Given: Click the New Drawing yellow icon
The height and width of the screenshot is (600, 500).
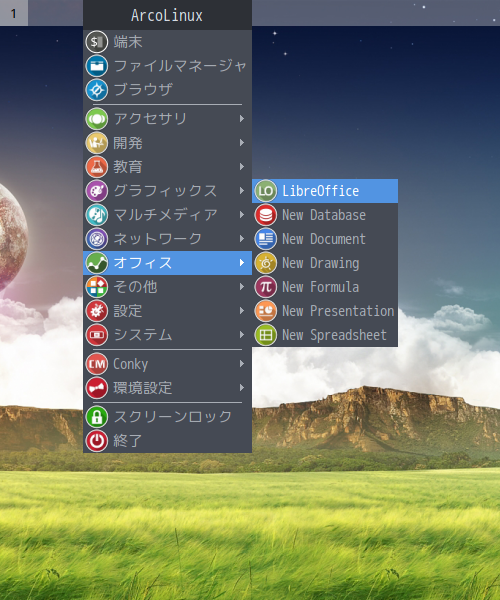Looking at the screenshot, I should point(265,263).
